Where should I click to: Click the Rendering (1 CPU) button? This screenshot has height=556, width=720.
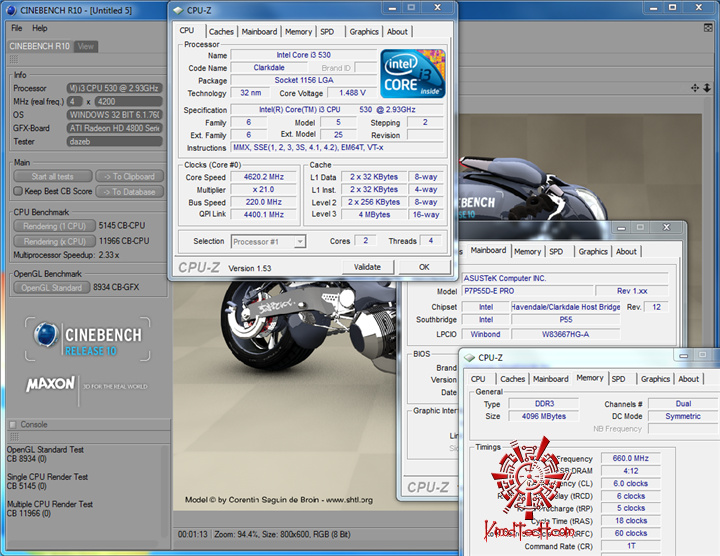(54, 226)
